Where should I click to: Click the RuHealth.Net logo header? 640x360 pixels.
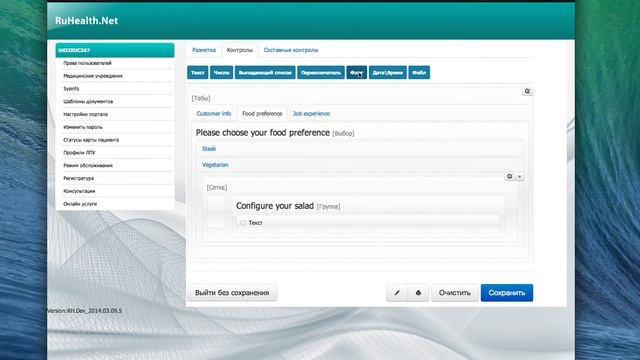tap(87, 20)
